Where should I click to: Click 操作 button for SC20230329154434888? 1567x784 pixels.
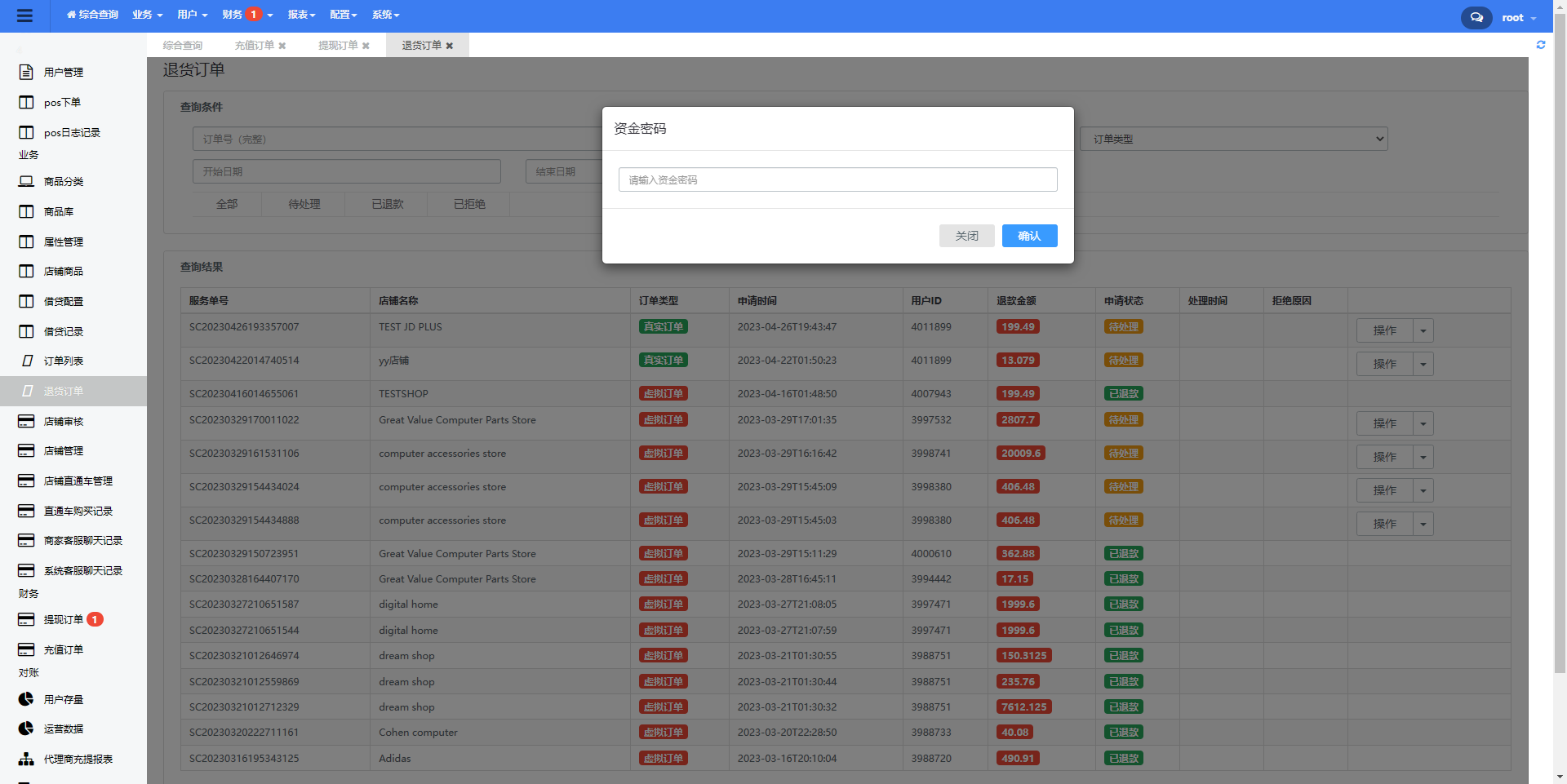[x=1385, y=524]
